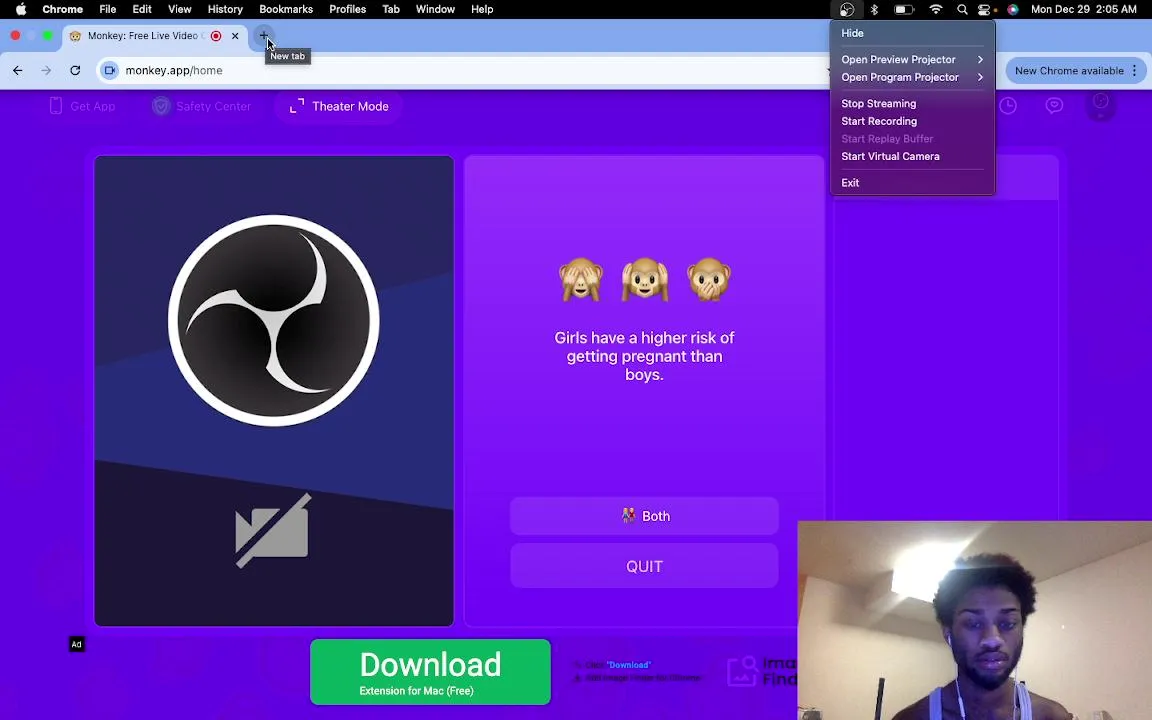
Task: Open the Help menu
Action: tap(482, 10)
